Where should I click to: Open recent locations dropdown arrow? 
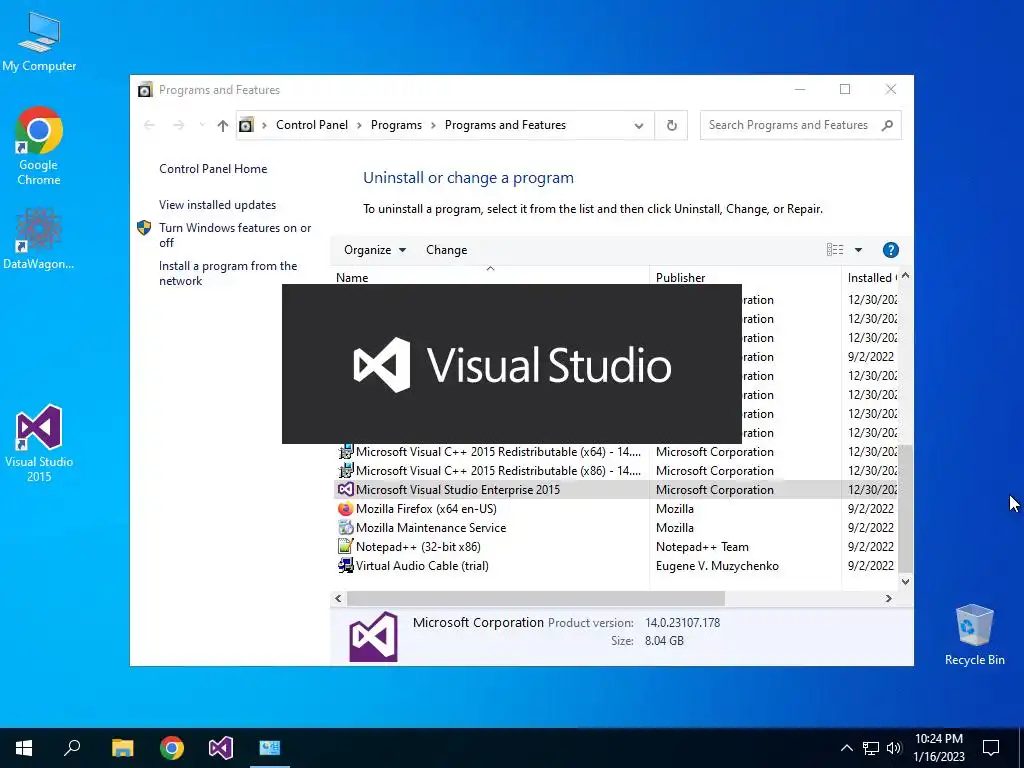[202, 125]
